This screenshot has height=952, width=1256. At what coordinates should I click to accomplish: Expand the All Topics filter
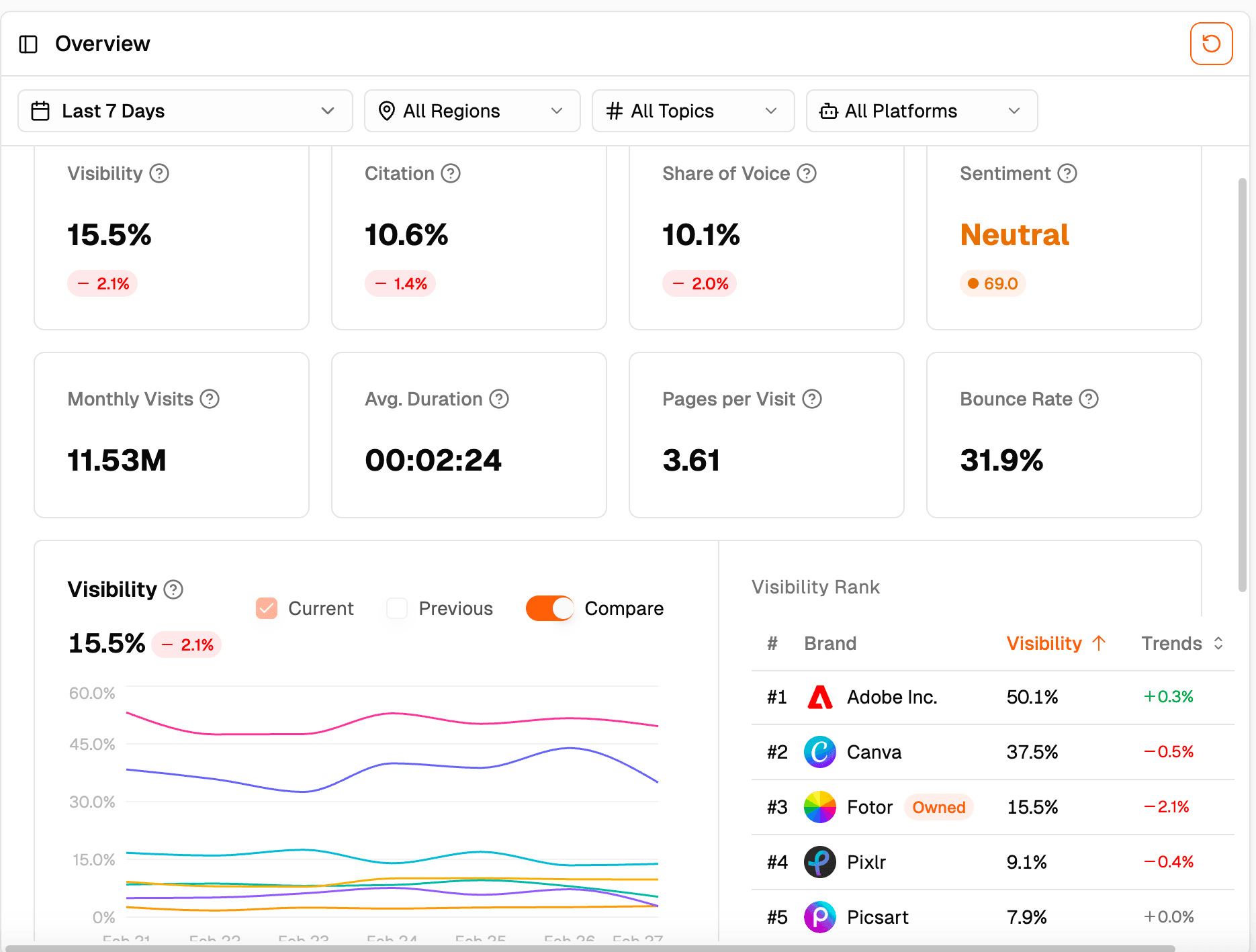[693, 111]
